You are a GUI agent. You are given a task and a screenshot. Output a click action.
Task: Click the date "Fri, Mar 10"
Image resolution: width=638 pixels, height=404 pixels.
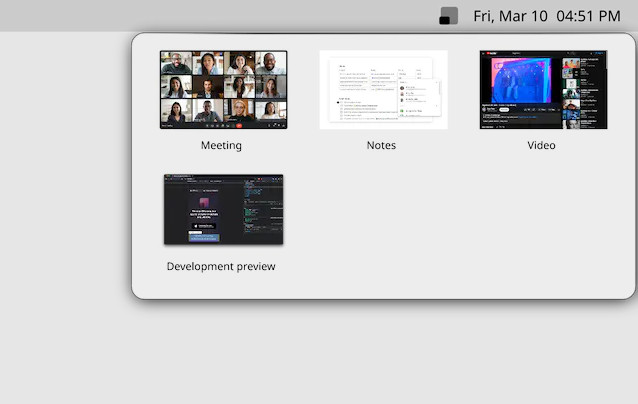click(x=510, y=16)
